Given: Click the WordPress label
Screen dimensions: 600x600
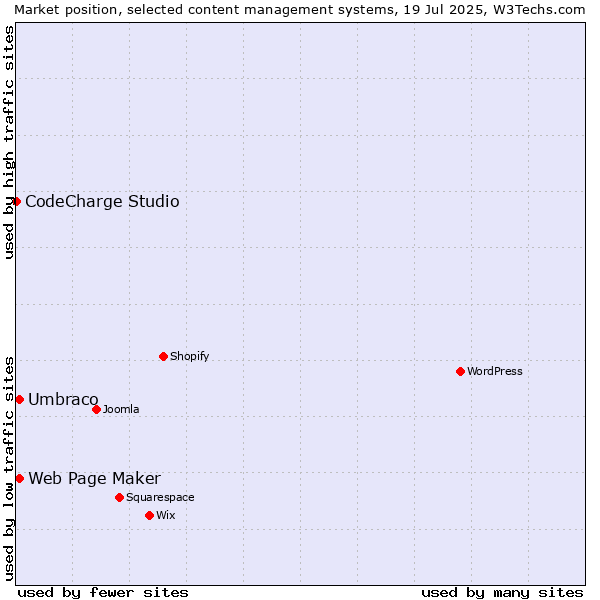Looking at the screenshot, I should click(x=494, y=371).
